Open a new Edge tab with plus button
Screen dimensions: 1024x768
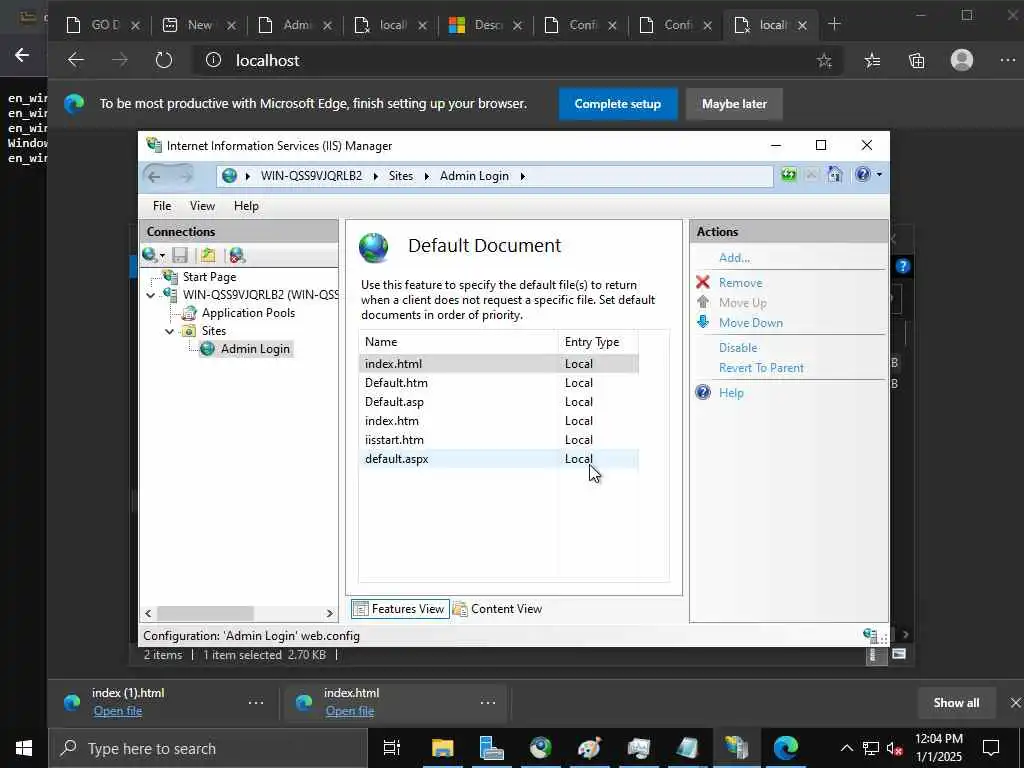pos(834,24)
